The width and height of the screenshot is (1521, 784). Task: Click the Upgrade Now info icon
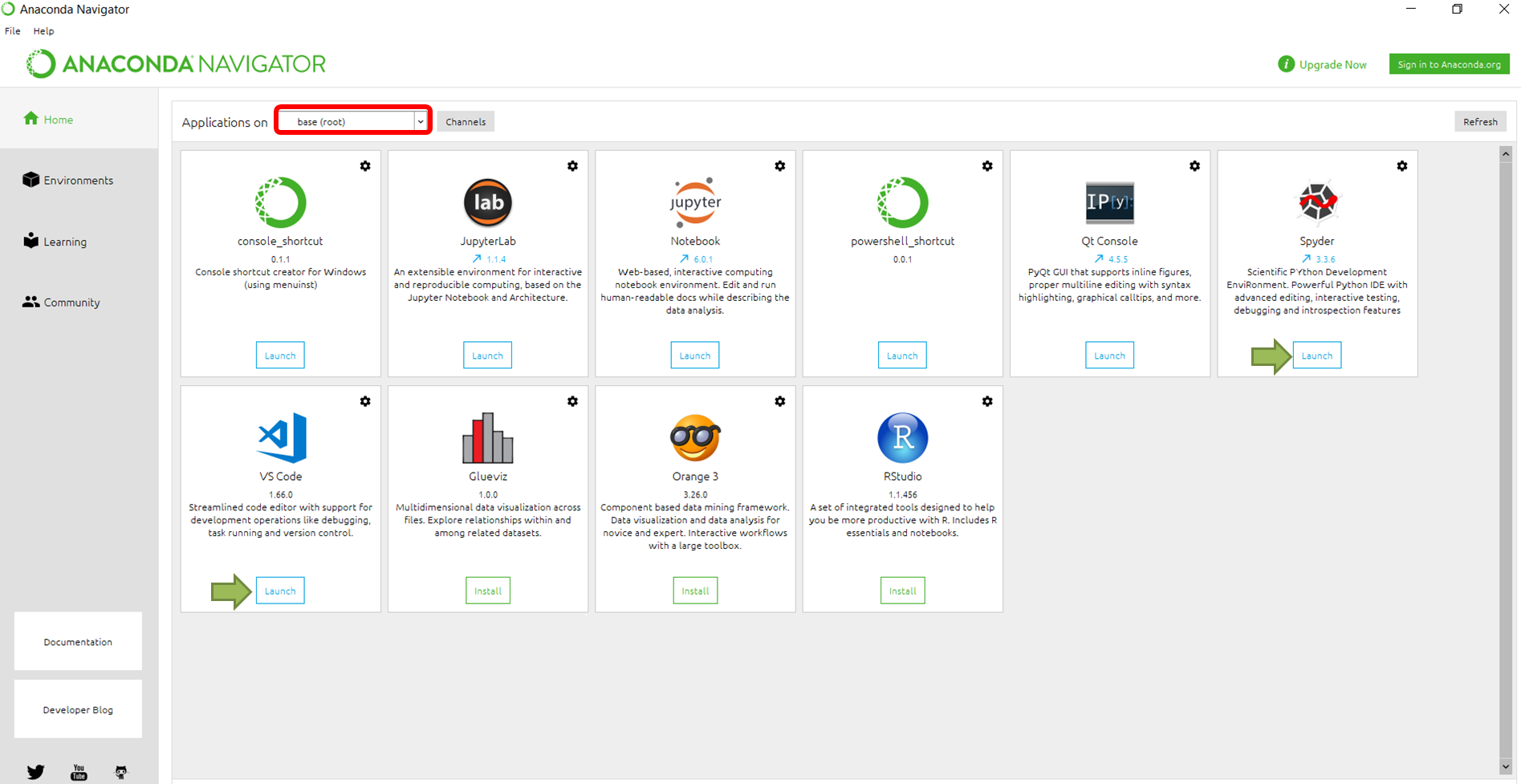pyautogui.click(x=1286, y=63)
